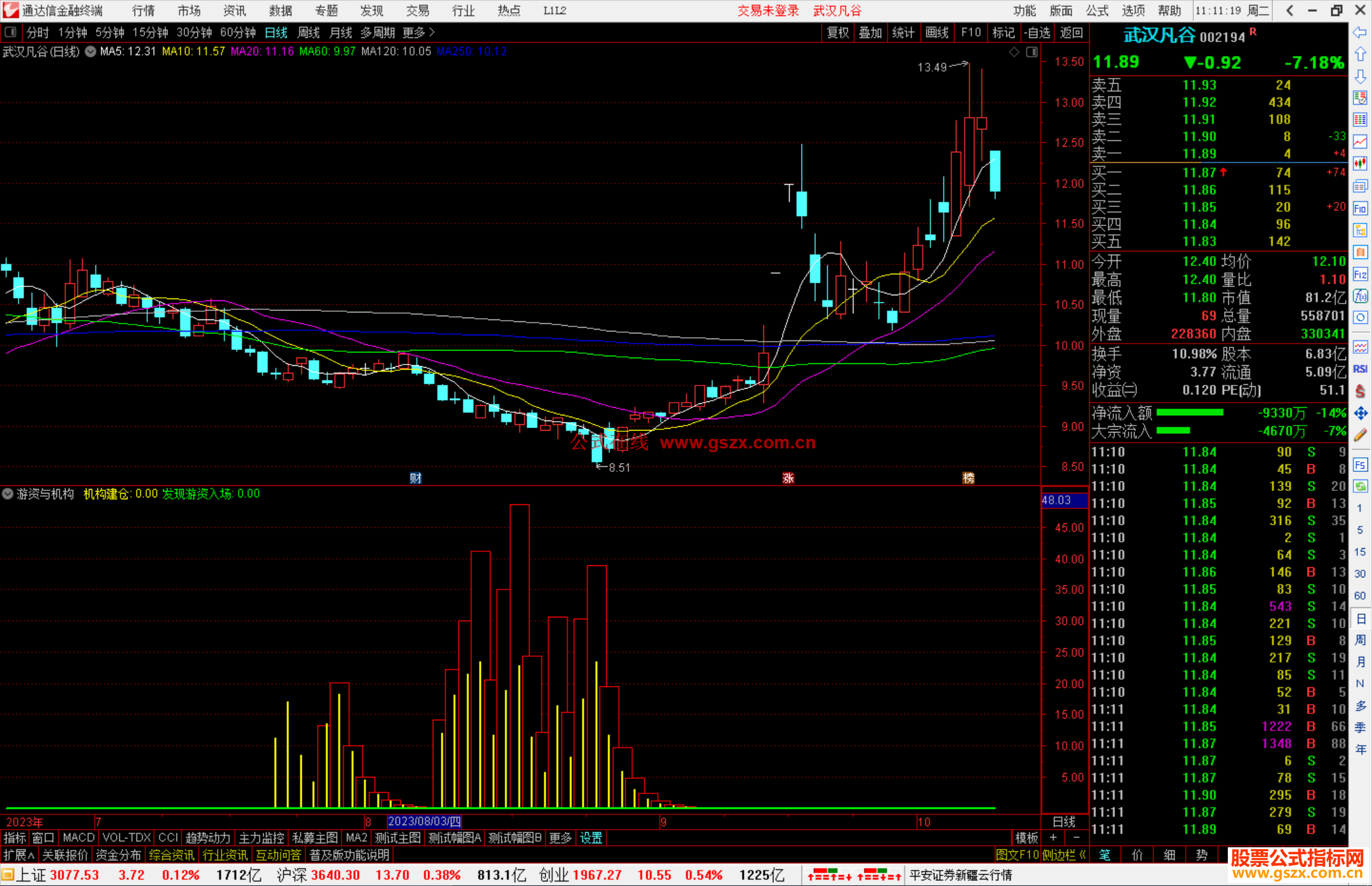Click the blue four-way move arrows icon
Viewport: 1372px width, 886px height.
pyautogui.click(x=1360, y=413)
